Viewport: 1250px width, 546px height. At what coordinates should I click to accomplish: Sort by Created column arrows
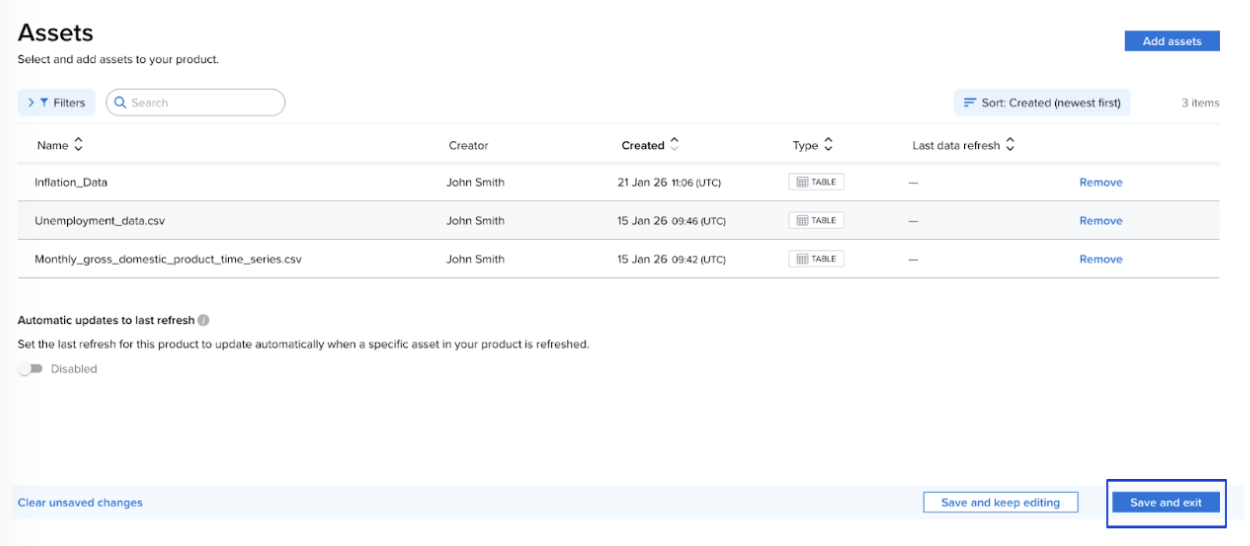click(x=674, y=145)
